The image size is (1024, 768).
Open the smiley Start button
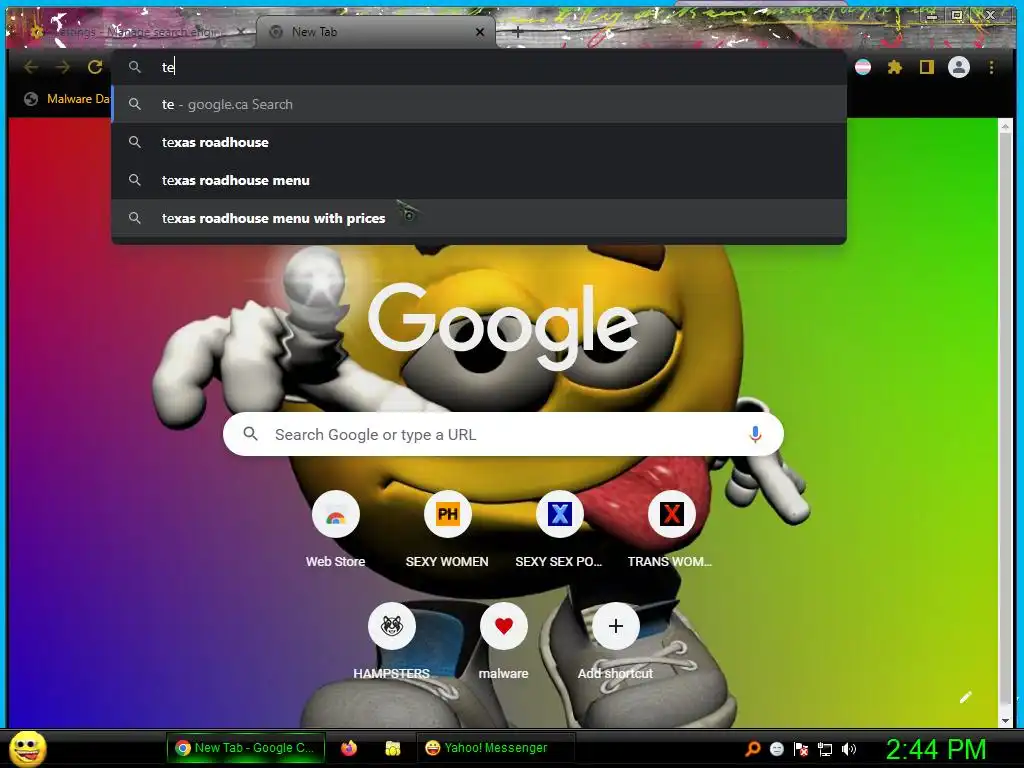coord(28,748)
